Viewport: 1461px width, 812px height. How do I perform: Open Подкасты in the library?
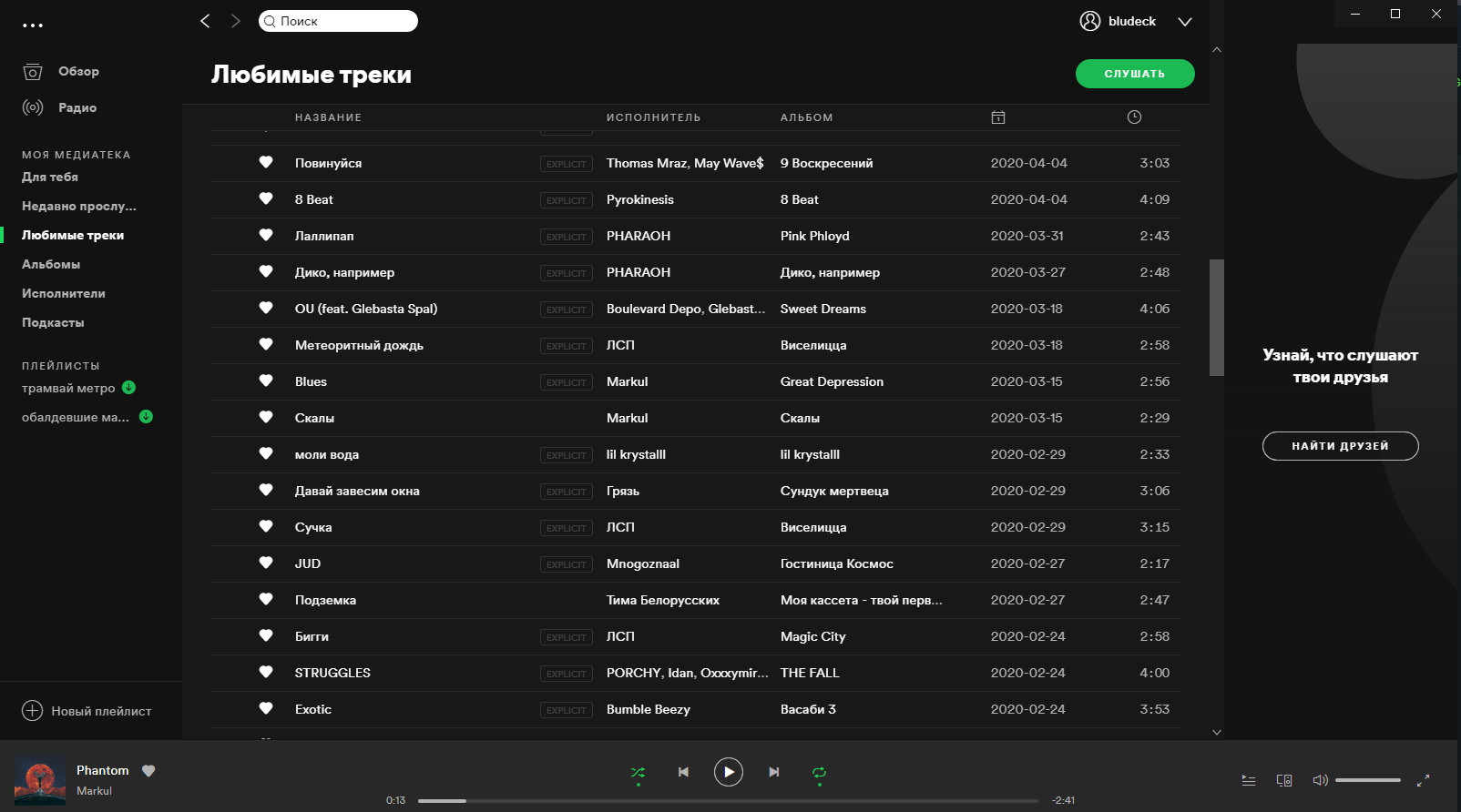click(53, 322)
